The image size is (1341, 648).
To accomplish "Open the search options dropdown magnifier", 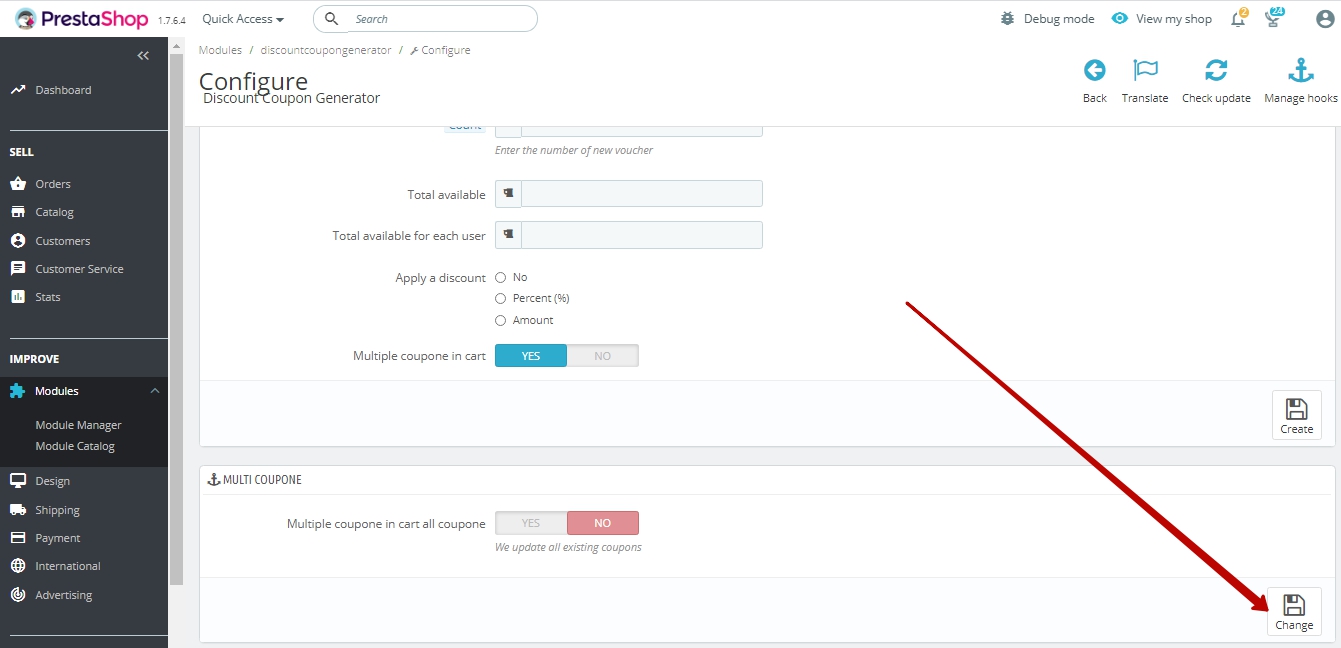I will click(x=333, y=19).
